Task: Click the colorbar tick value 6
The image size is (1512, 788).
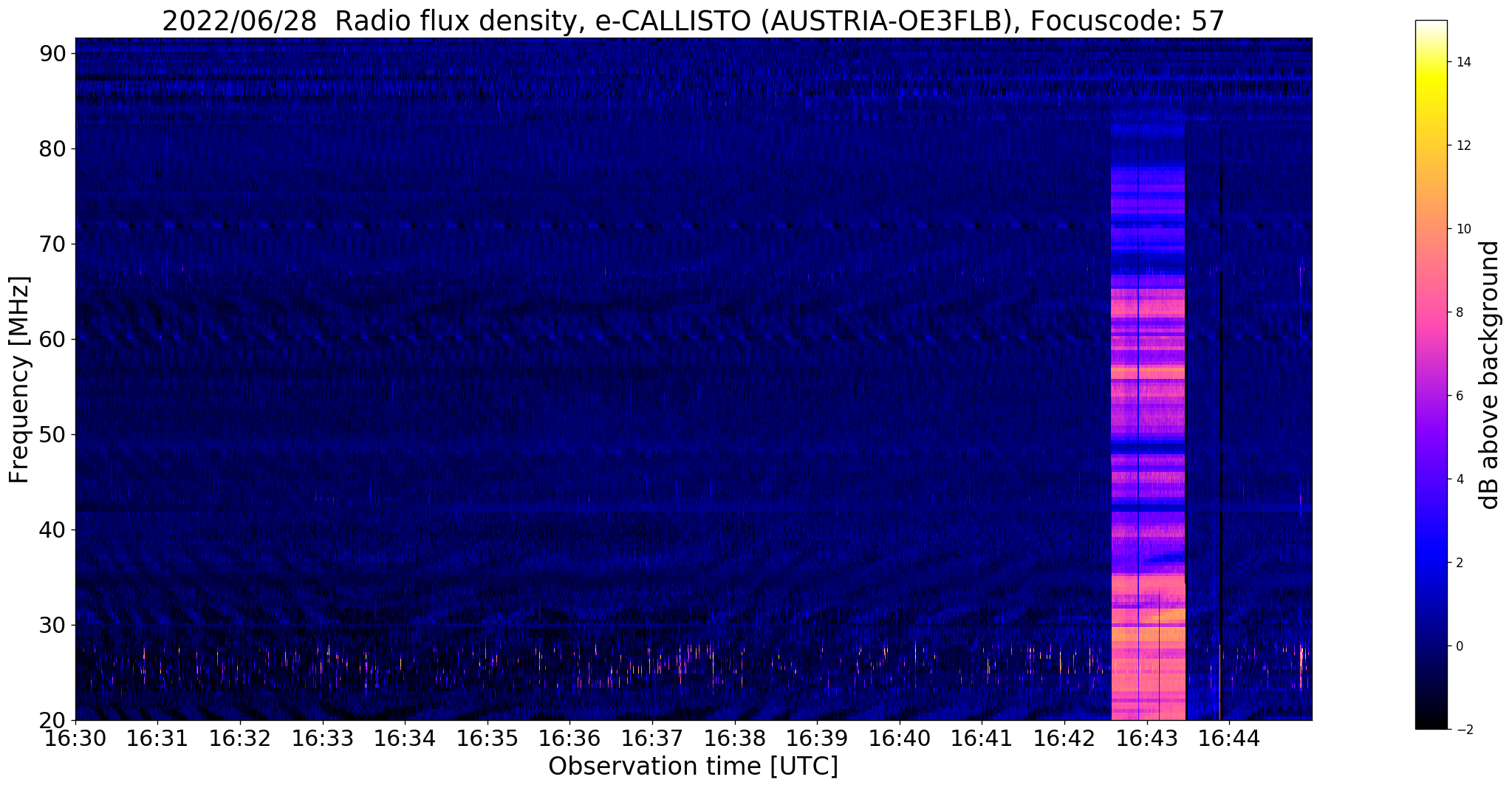Action: (x=1459, y=396)
